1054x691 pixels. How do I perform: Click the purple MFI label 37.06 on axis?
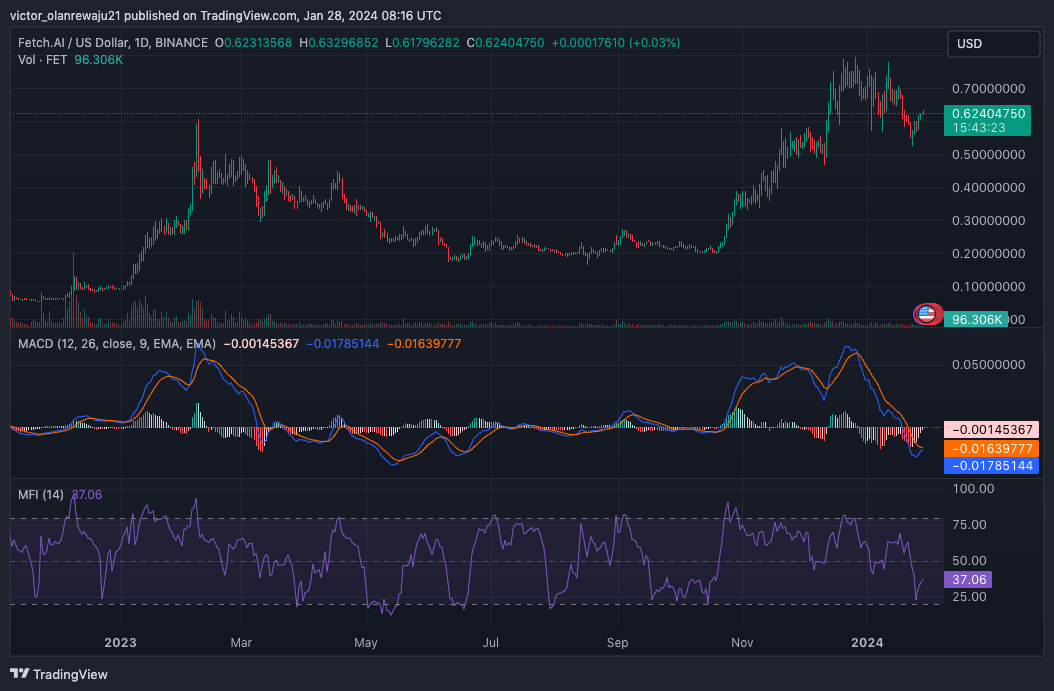[x=968, y=579]
